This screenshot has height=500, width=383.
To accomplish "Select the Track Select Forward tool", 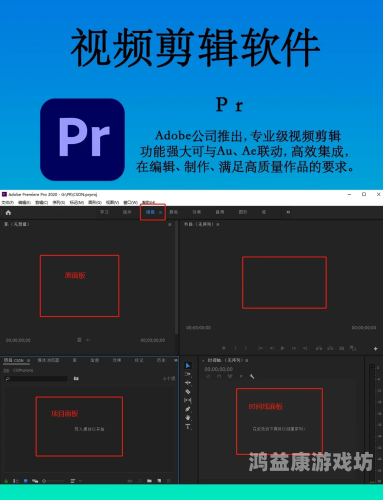I will (x=188, y=374).
